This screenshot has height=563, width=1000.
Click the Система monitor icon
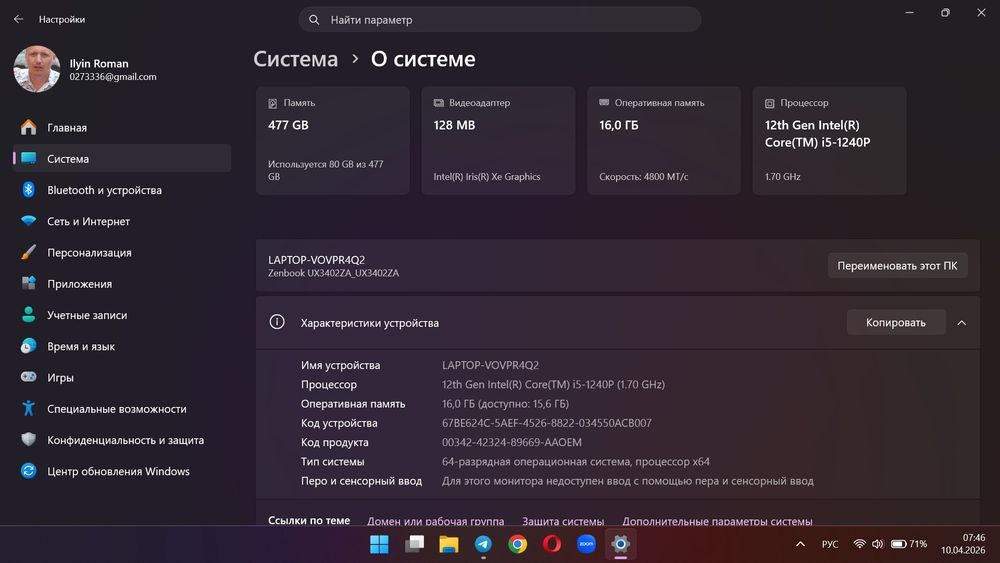pos(28,158)
